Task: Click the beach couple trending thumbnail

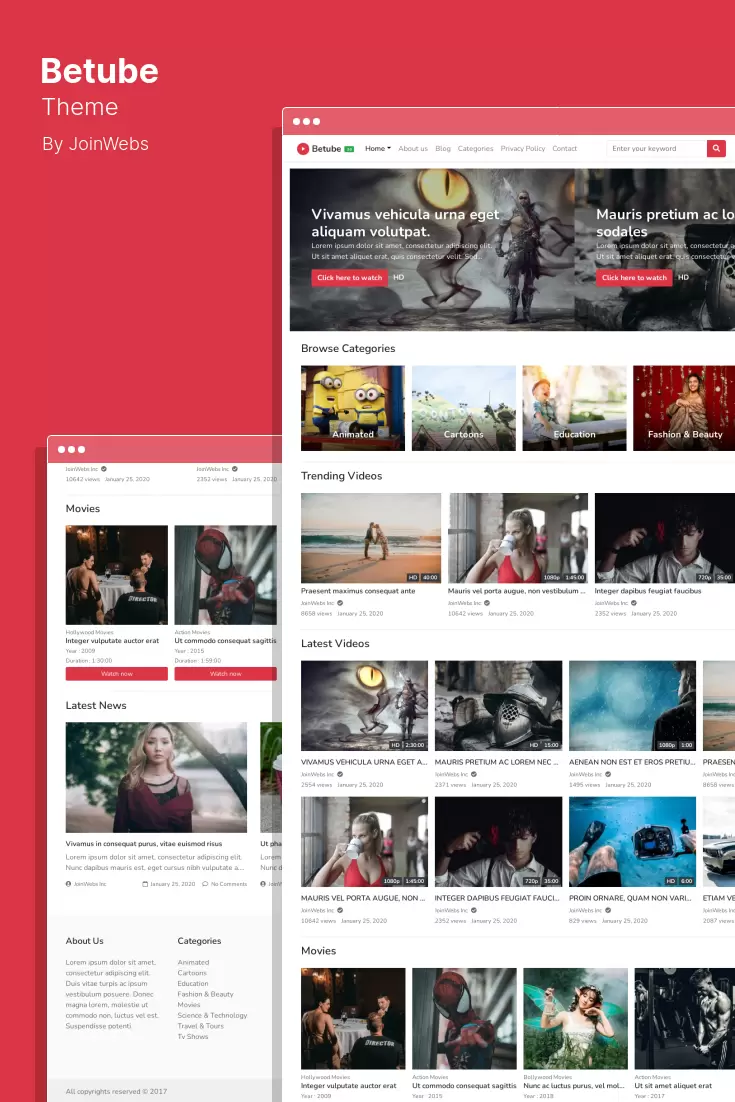Action: point(371,538)
